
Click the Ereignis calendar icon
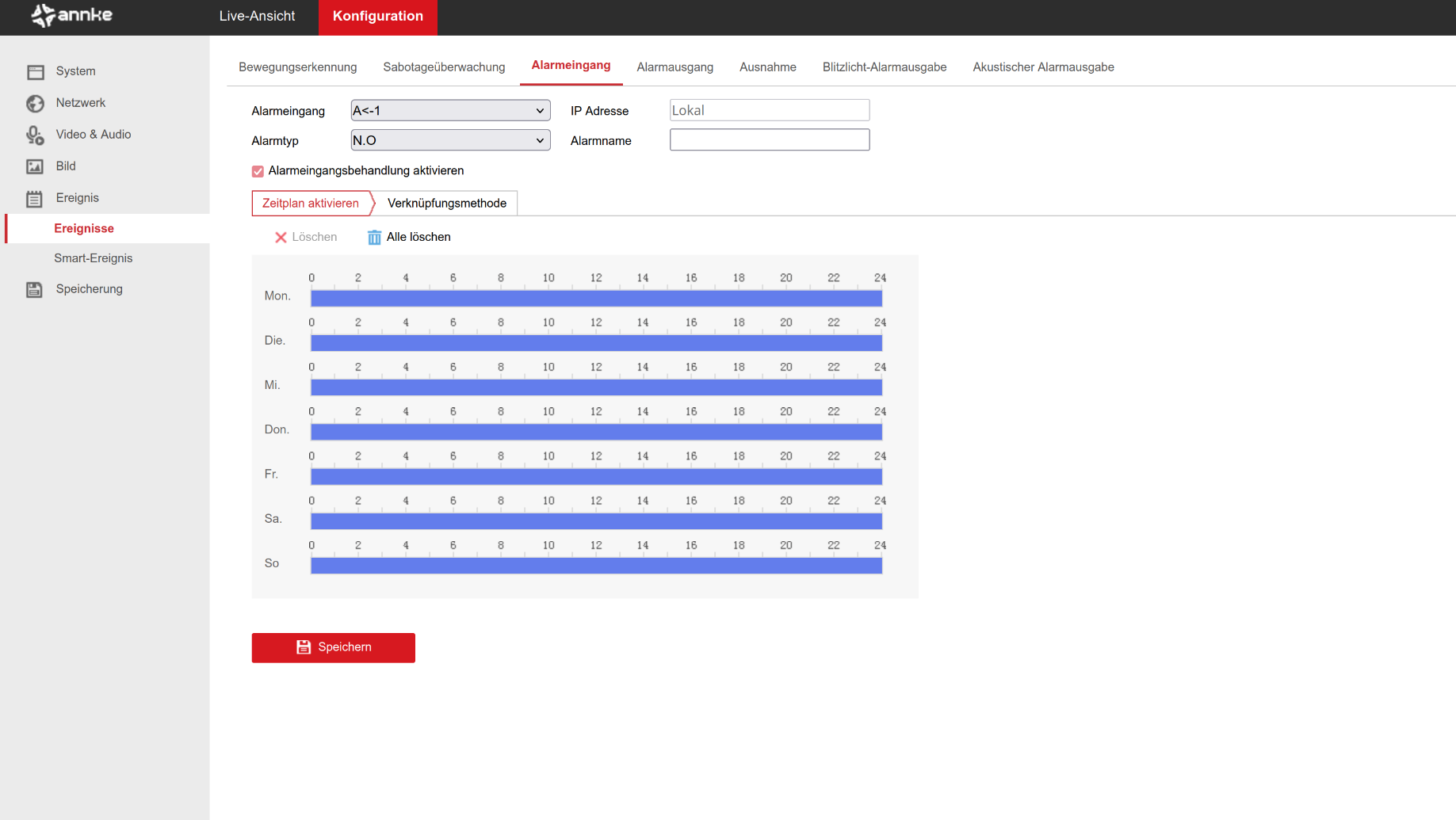[34, 199]
